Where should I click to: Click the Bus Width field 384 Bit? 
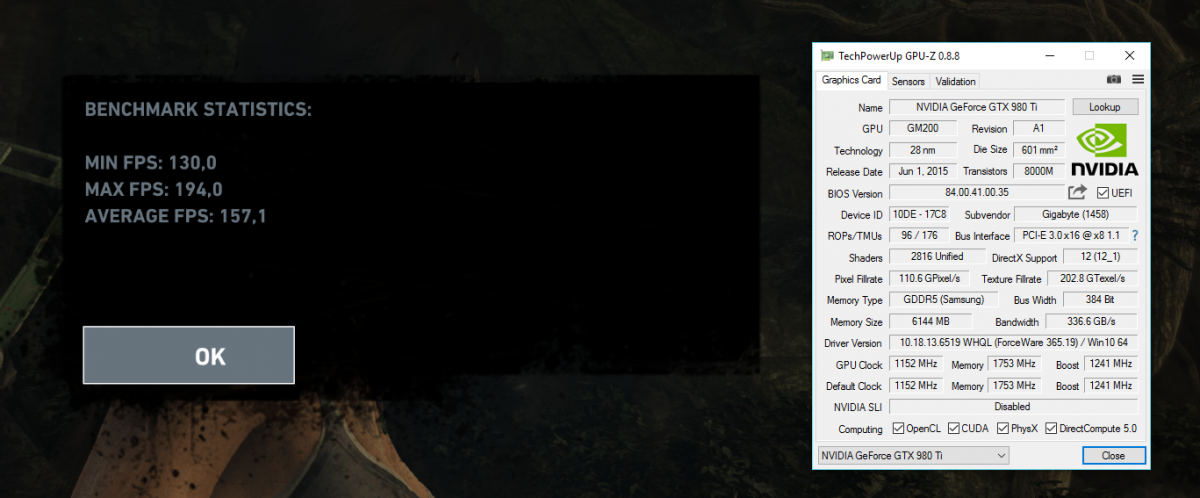[1100, 300]
